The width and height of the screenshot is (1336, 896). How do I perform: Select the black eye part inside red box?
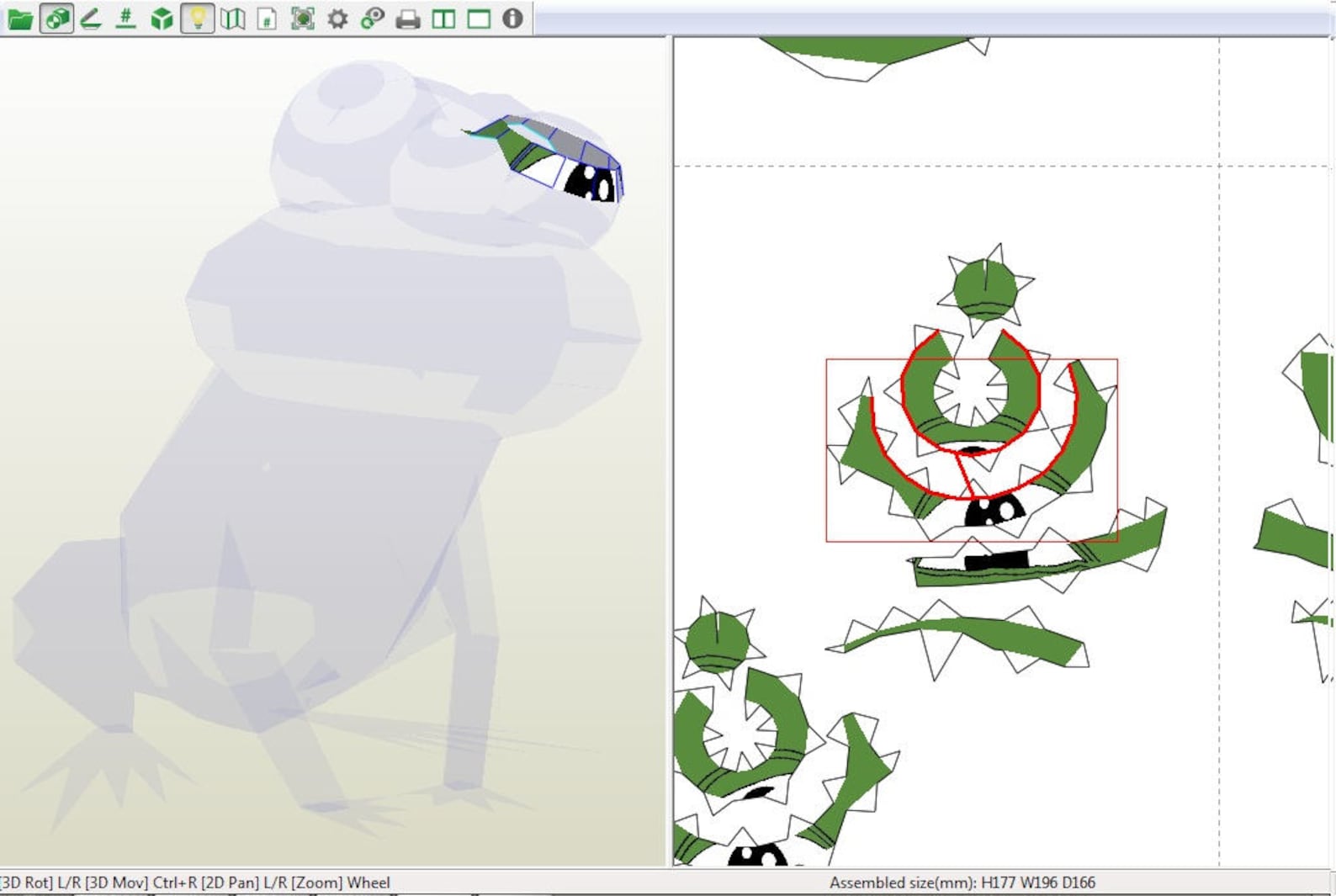click(993, 511)
